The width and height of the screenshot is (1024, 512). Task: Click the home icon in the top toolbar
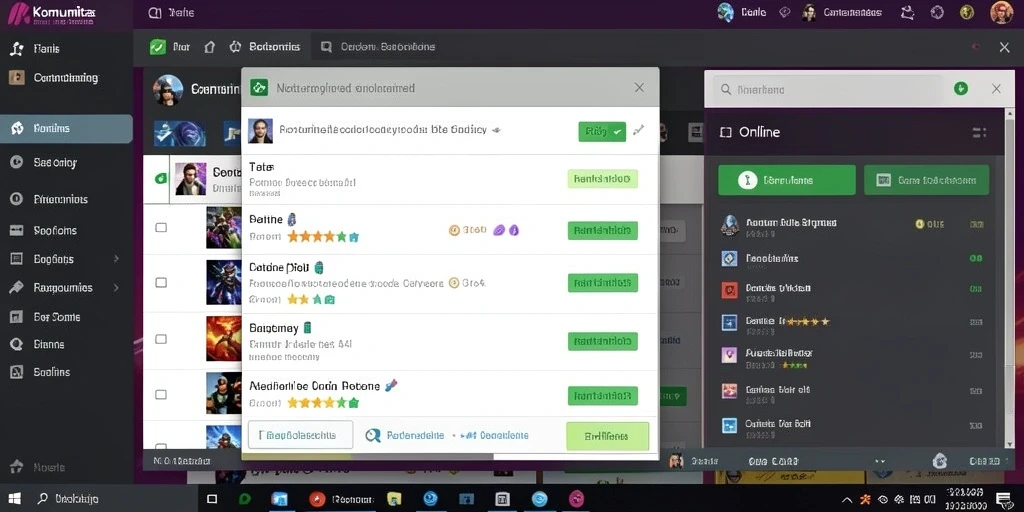pos(210,47)
